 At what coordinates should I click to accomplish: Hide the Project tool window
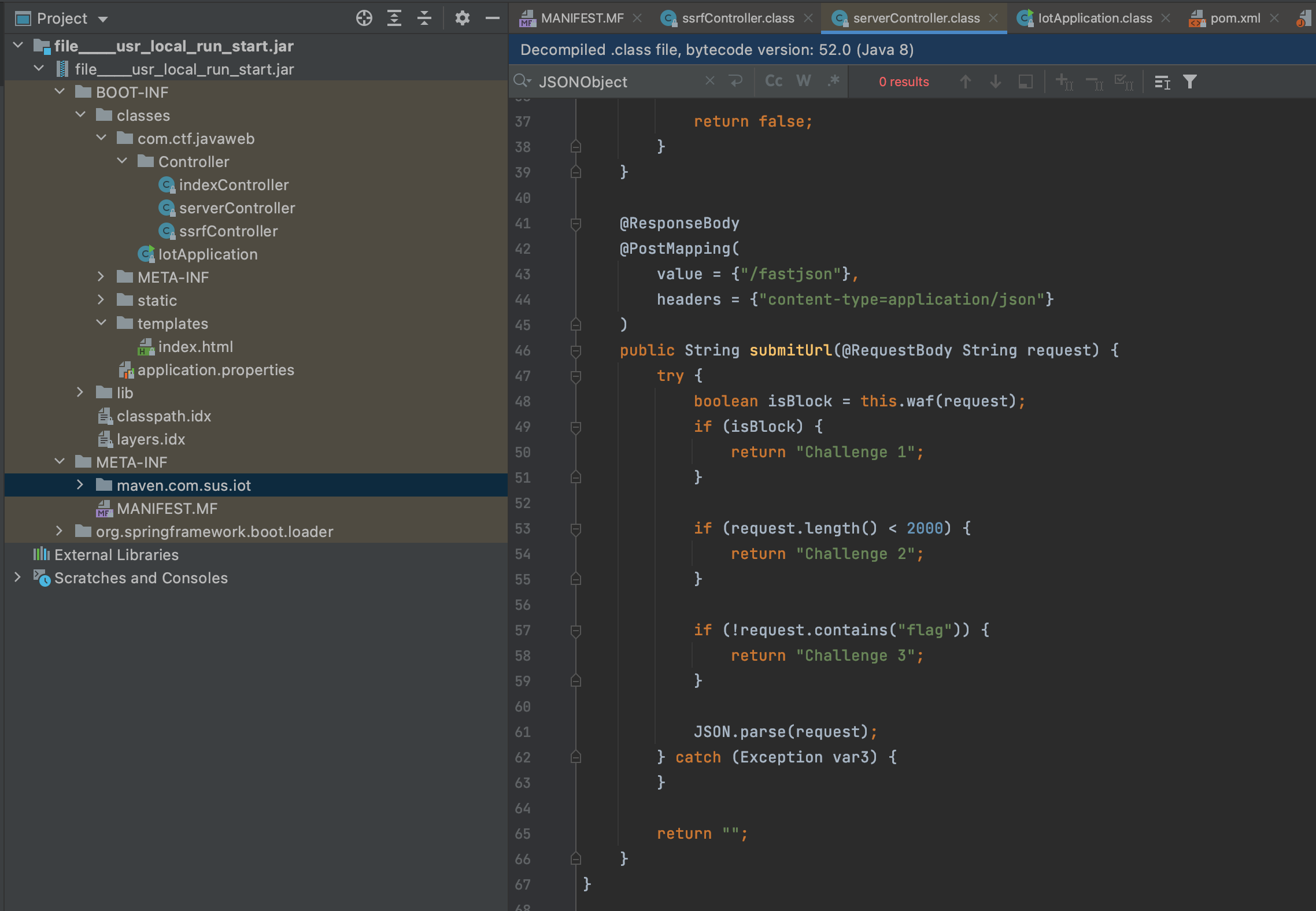click(x=492, y=18)
